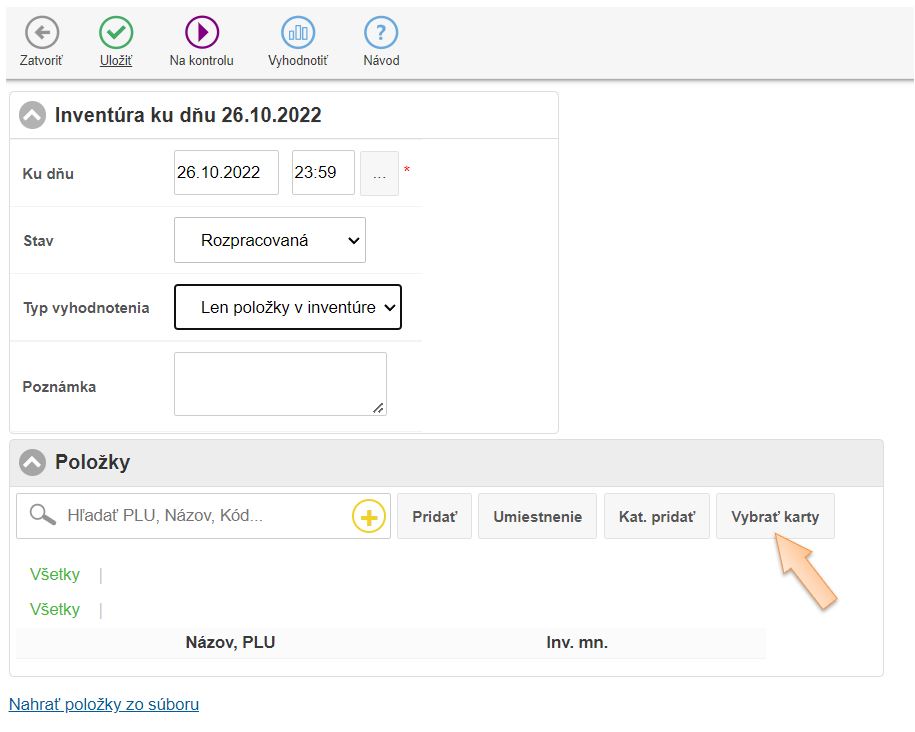Click the Vybrať karty button
915x732 pixels.
[x=774, y=517]
